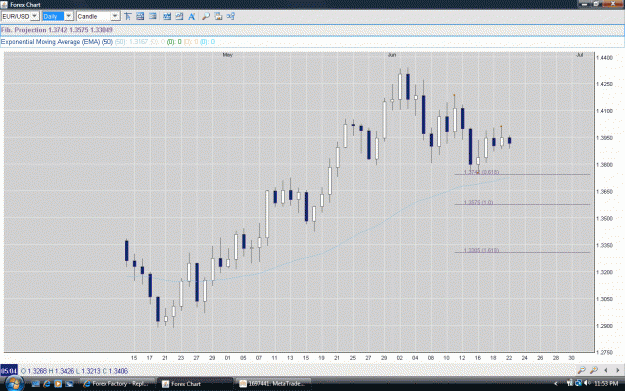Click the 1.3500 price axis label
The height and width of the screenshot is (391, 625).
[x=604, y=218]
